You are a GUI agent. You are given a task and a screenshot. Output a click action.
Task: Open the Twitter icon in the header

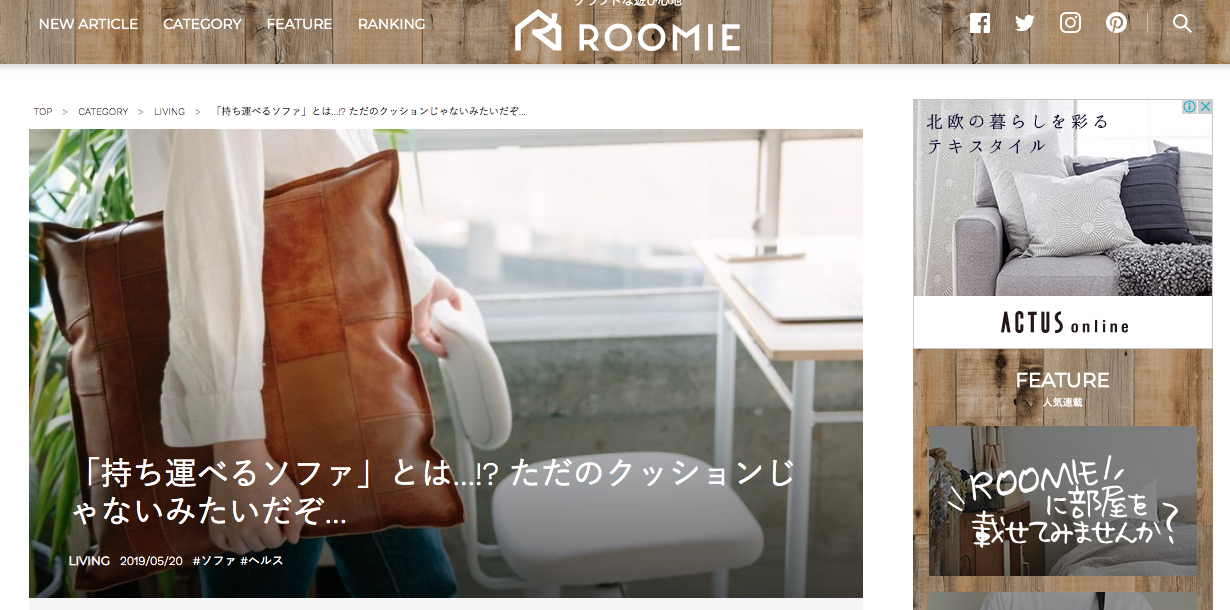point(1025,23)
